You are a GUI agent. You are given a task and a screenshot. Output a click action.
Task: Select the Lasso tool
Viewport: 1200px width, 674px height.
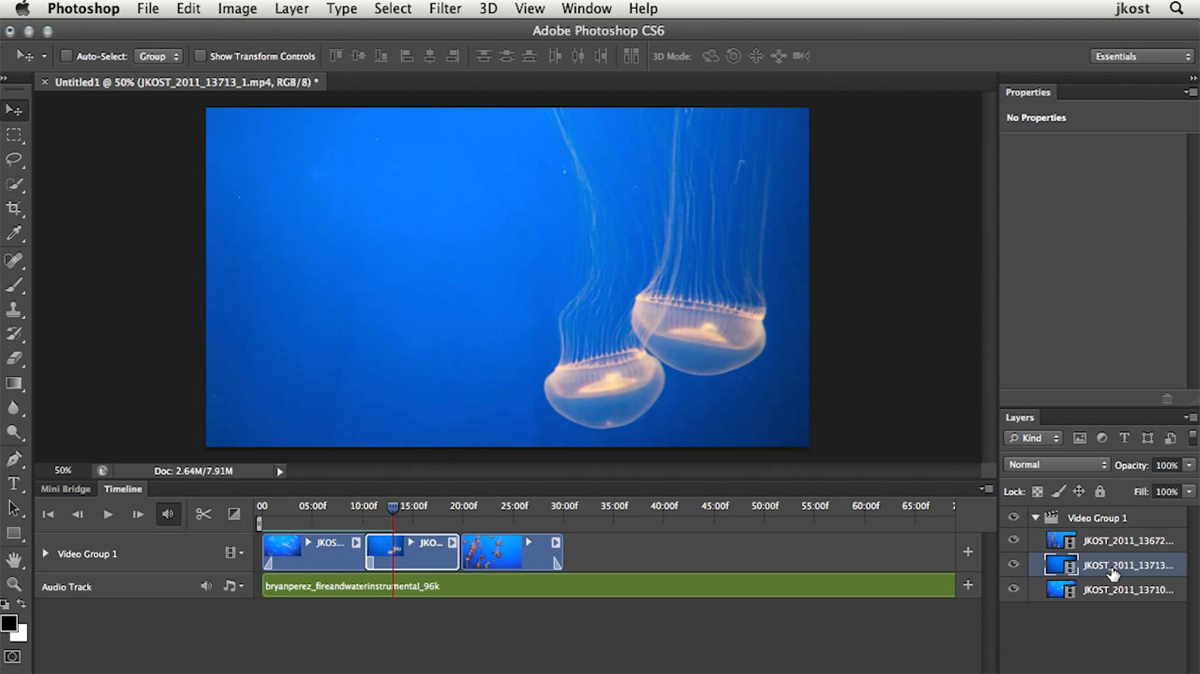14,159
